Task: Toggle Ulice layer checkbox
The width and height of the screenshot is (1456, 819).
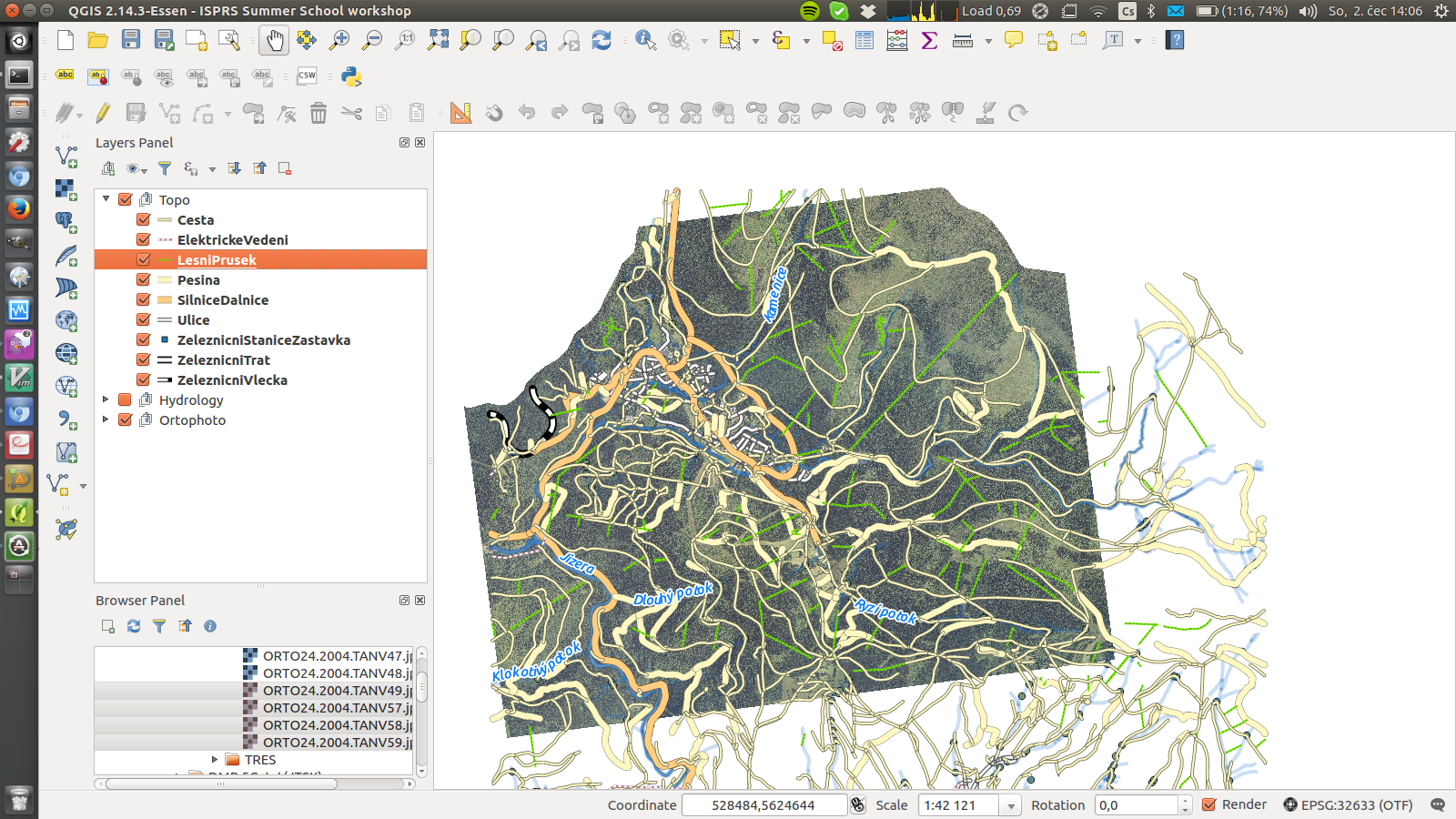Action: point(144,319)
